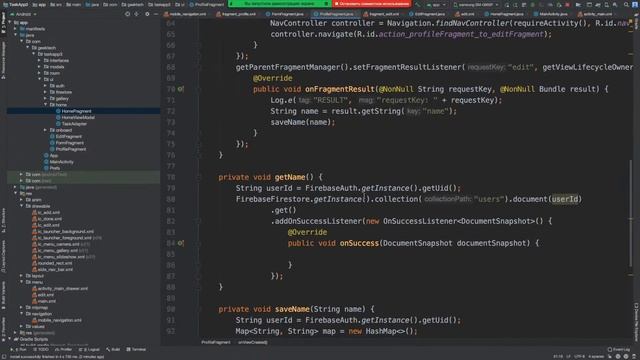Open the Event Log
The image size is (640, 360).
coord(618,349)
